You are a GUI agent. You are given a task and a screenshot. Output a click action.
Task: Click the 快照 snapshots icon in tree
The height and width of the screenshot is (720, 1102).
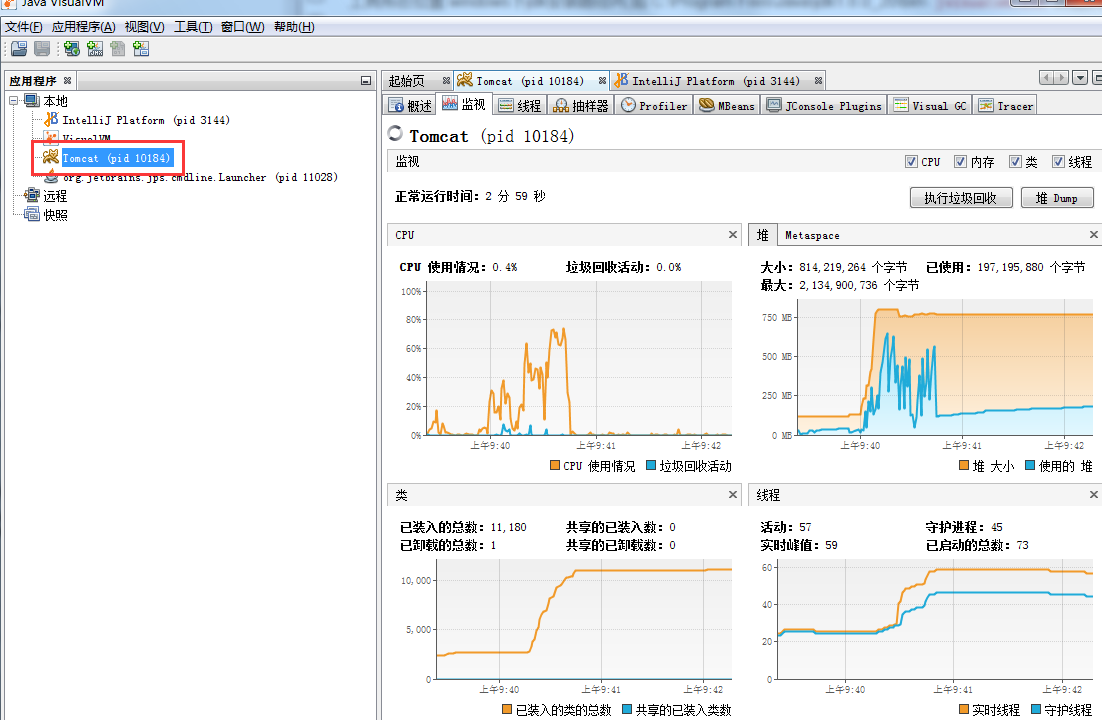click(32, 214)
